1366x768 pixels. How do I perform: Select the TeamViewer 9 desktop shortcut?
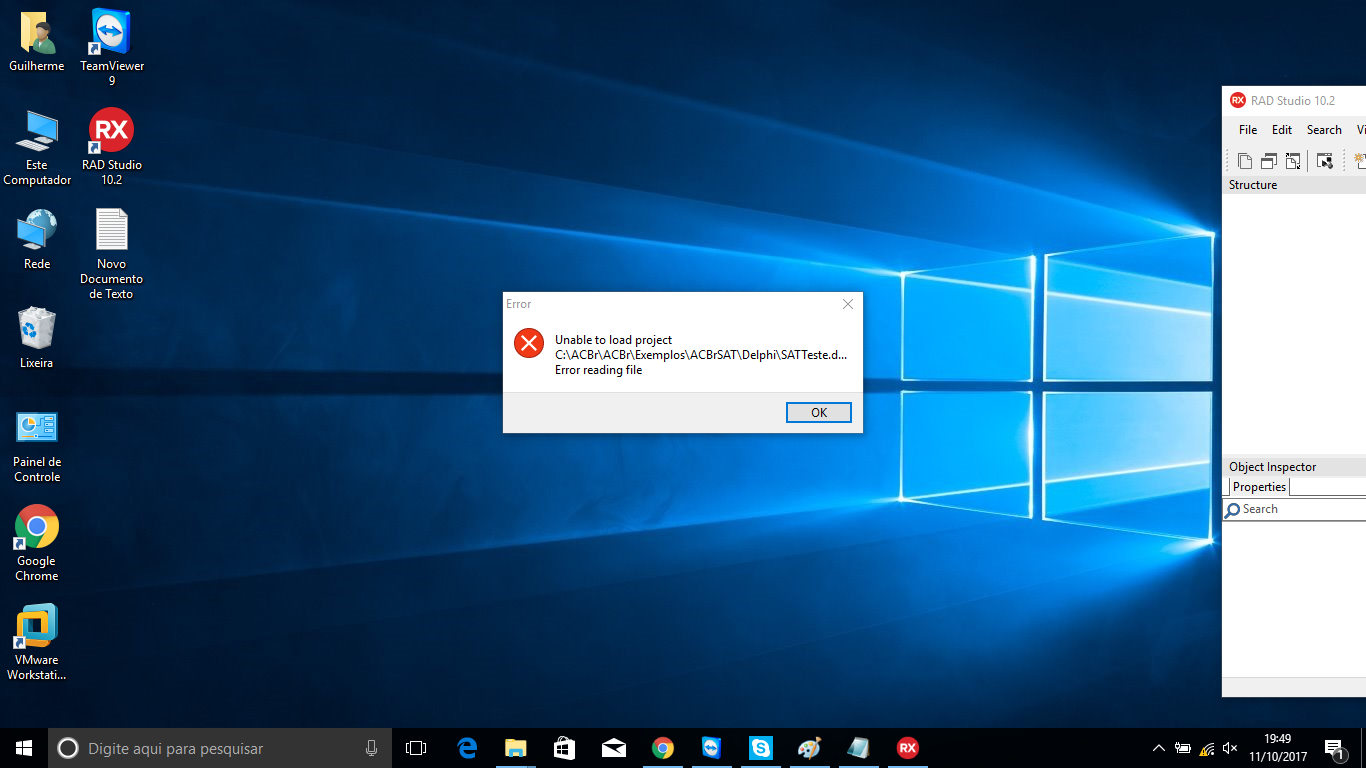[x=112, y=47]
